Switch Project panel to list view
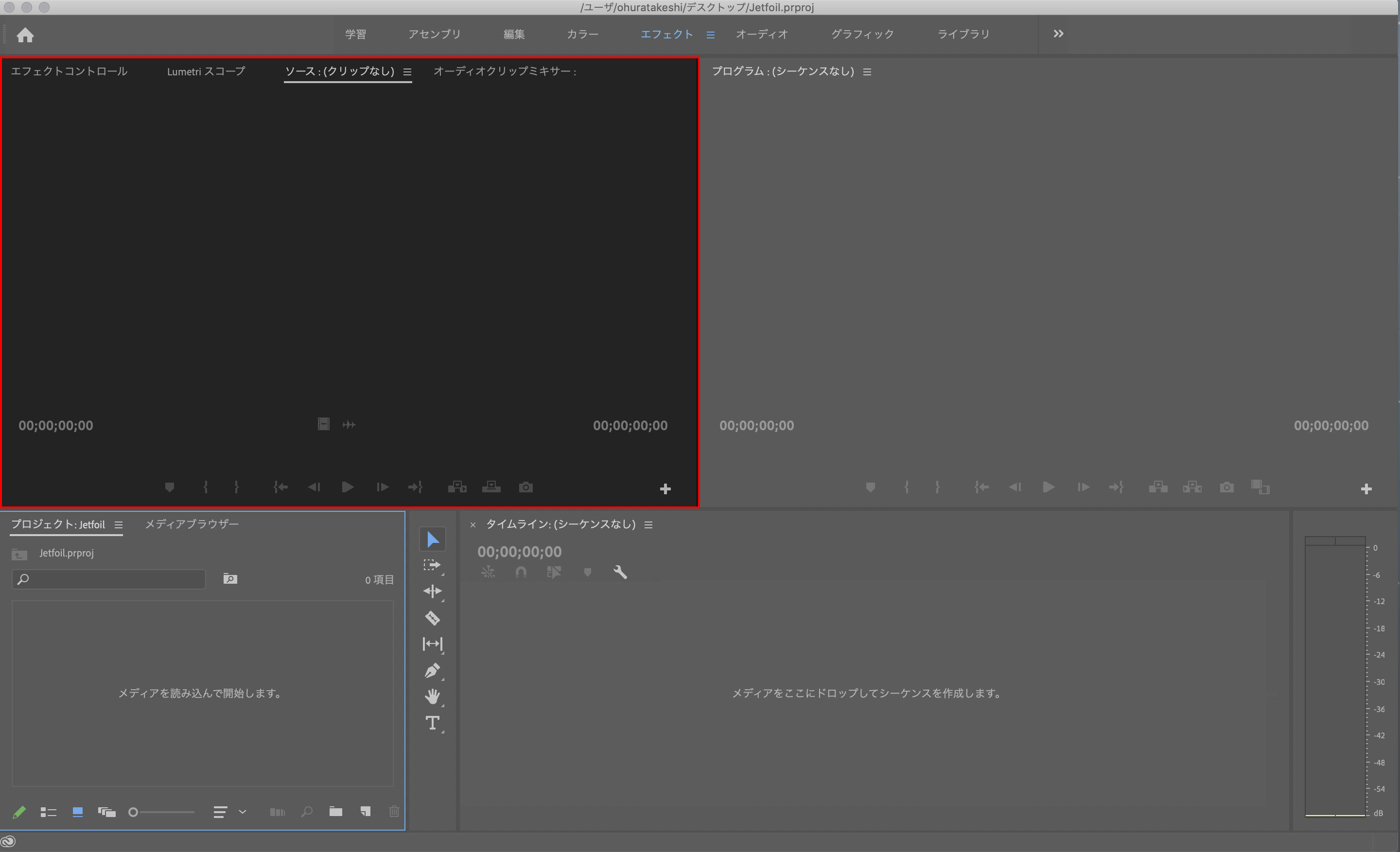 pos(48,812)
